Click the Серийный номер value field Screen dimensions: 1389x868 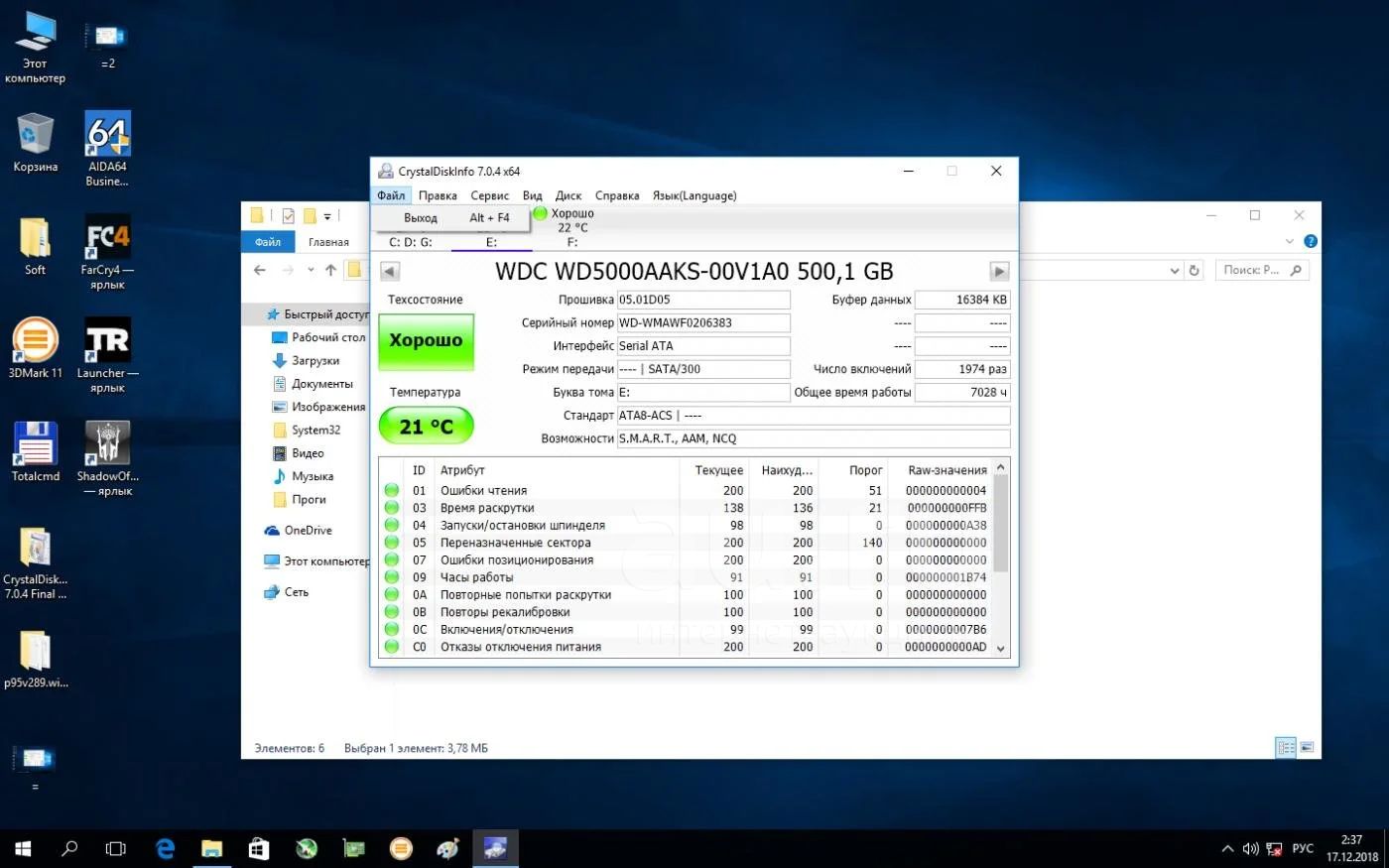[703, 322]
